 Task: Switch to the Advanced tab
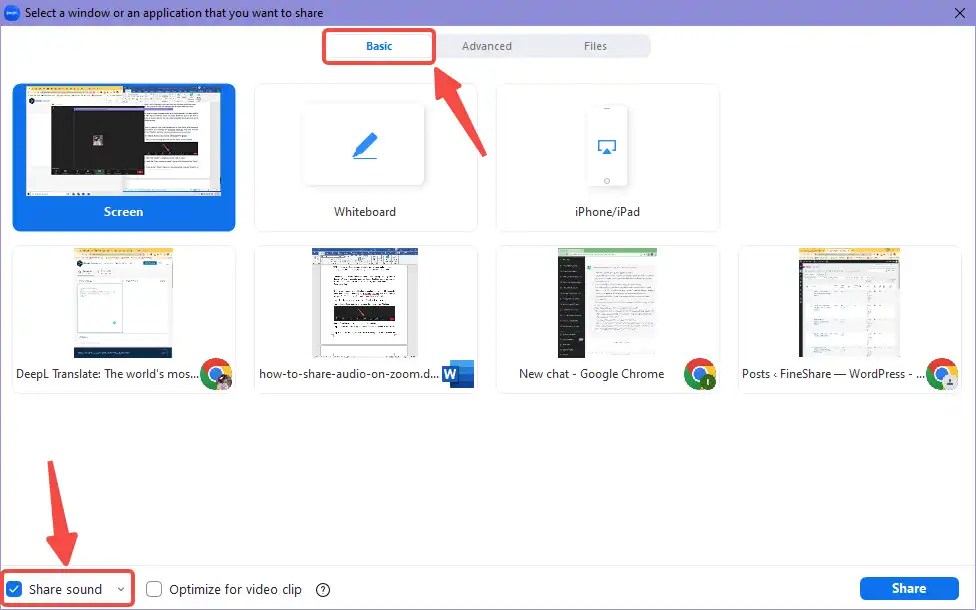[486, 46]
